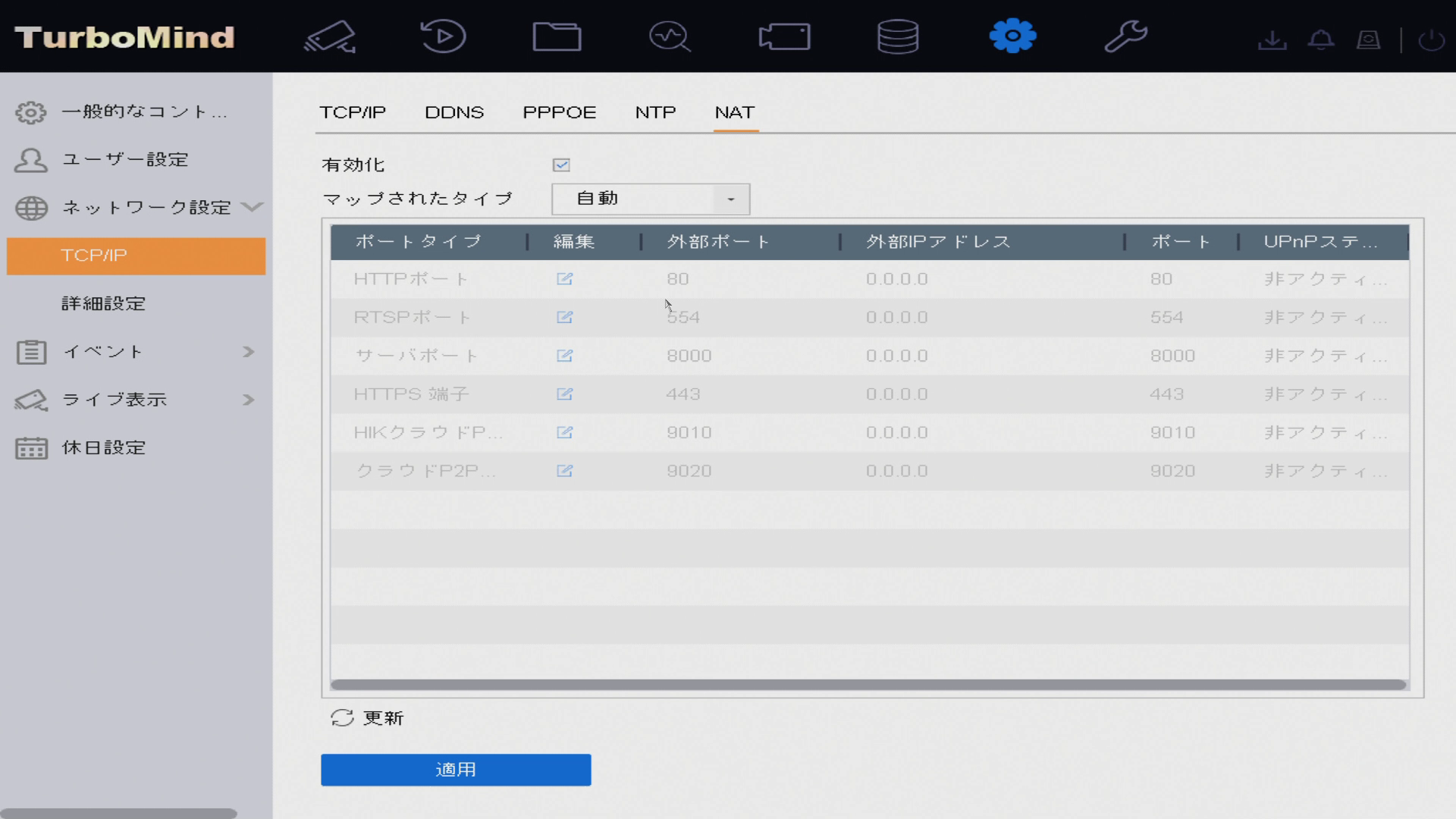Open the storage database icon

898,36
